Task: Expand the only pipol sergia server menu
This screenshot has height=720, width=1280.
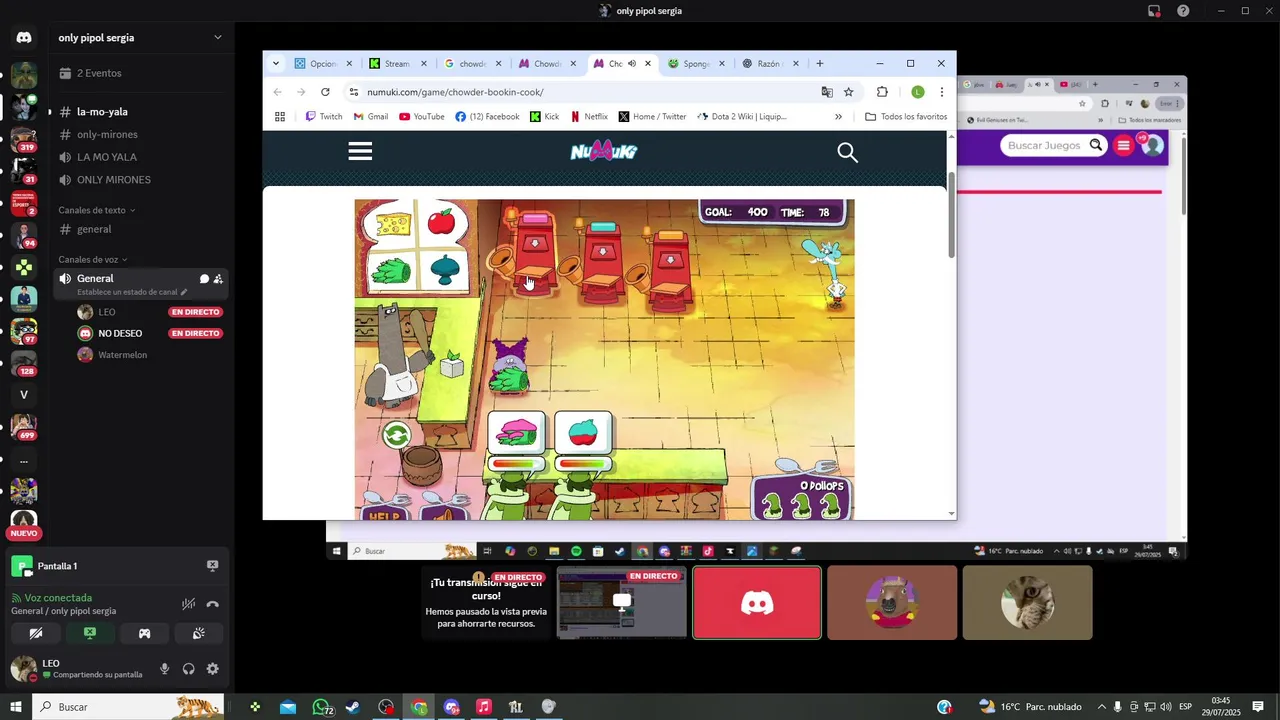Action: tap(217, 38)
